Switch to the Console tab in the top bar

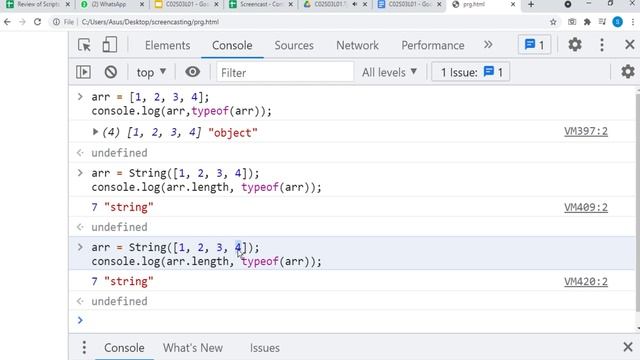click(232, 45)
